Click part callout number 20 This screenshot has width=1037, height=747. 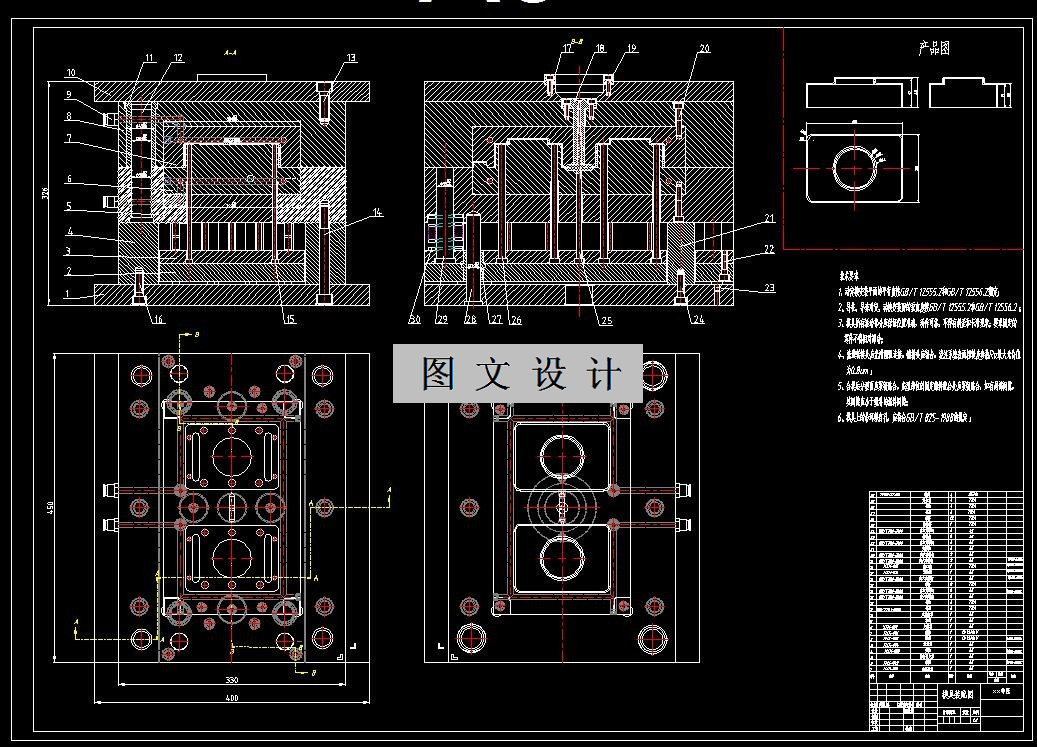click(704, 48)
